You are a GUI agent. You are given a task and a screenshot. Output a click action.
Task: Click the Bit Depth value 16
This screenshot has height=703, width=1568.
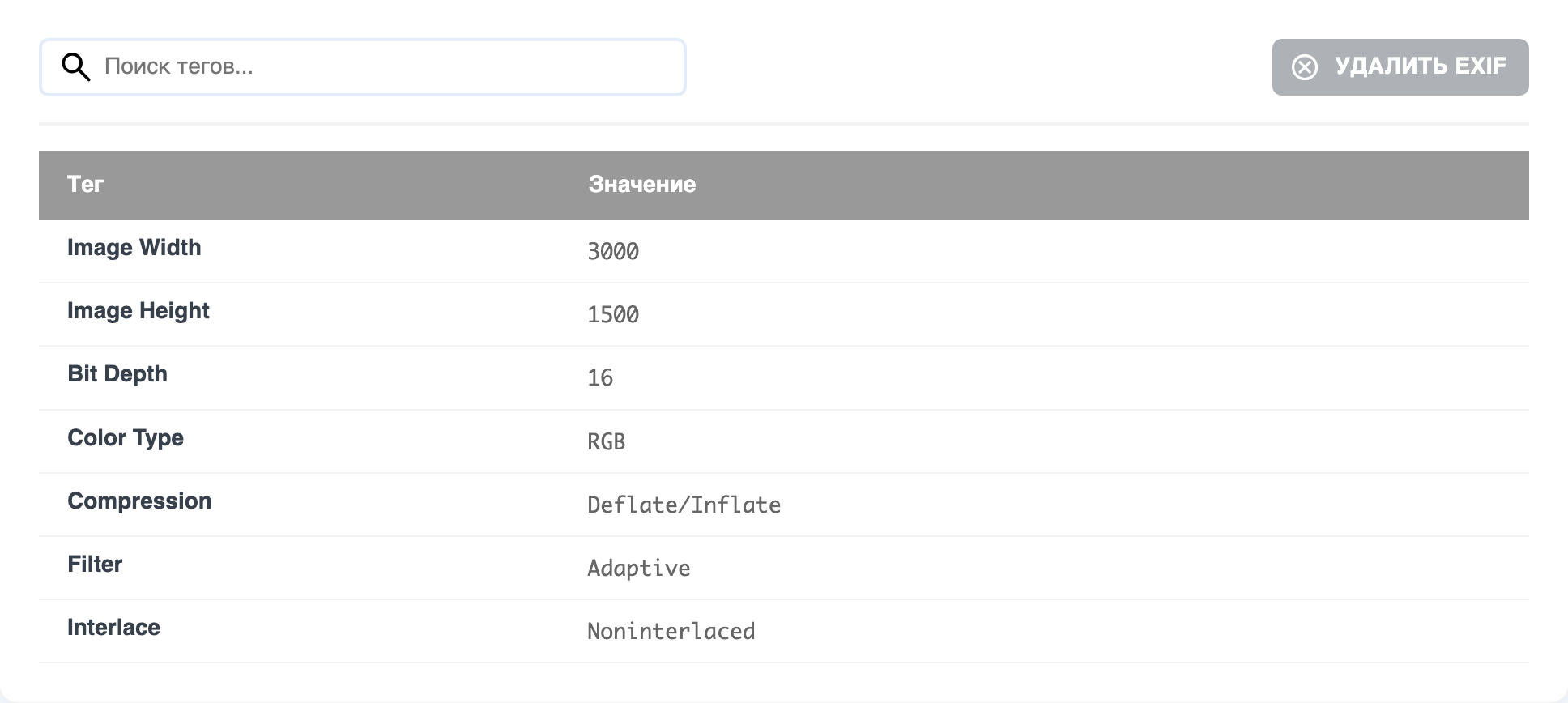click(x=600, y=378)
